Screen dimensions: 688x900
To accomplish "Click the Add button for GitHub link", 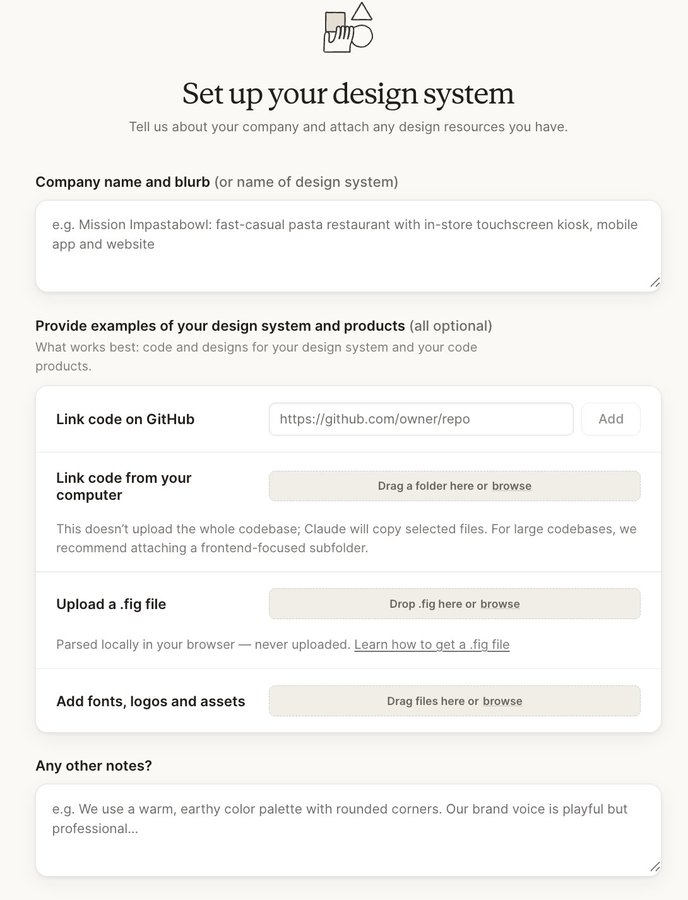I will (x=611, y=419).
